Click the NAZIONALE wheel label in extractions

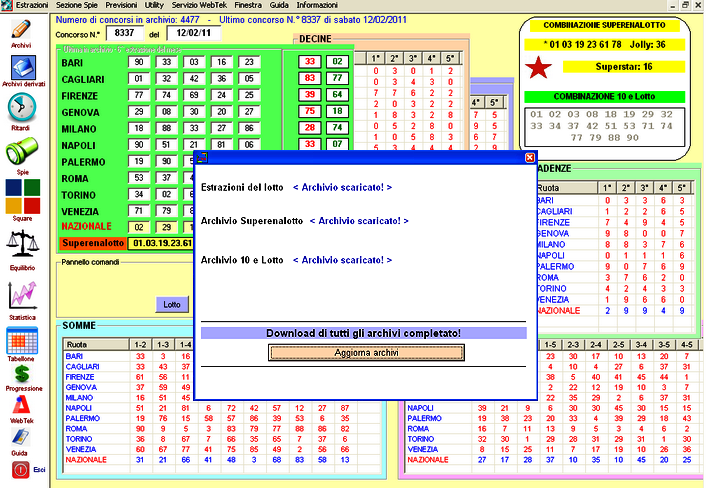click(x=86, y=226)
